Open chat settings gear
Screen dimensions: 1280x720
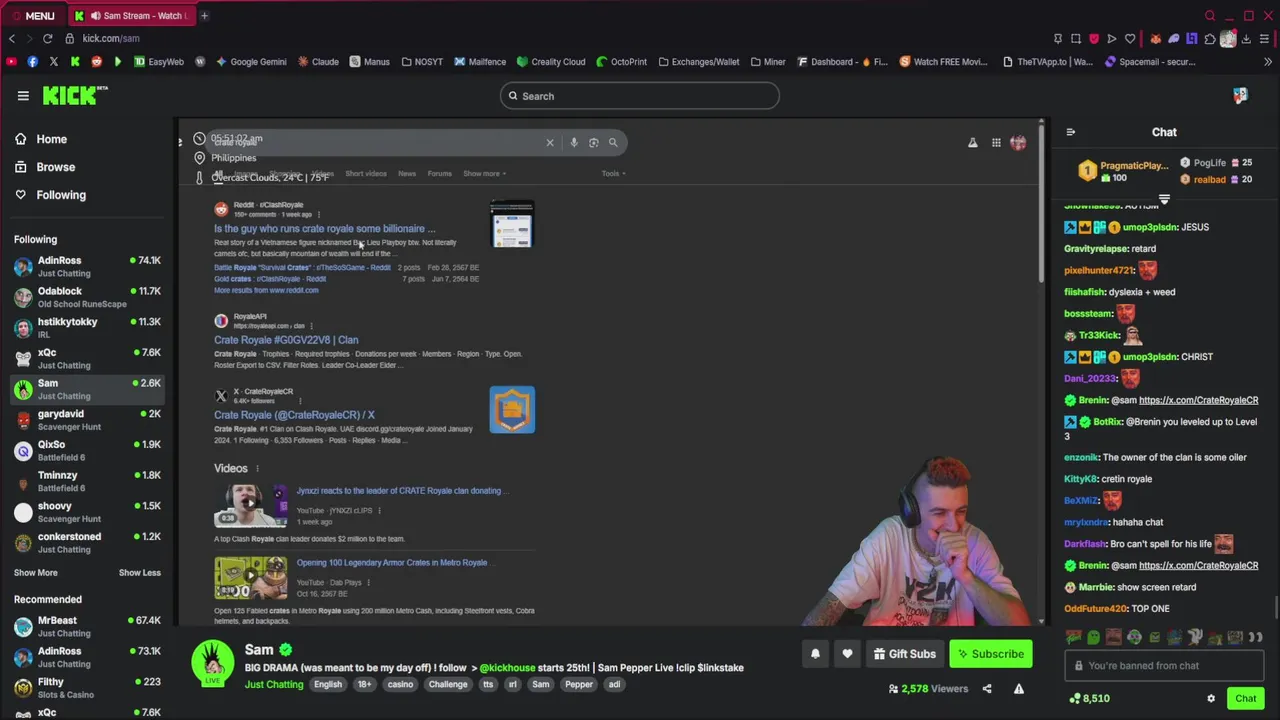tap(1211, 699)
